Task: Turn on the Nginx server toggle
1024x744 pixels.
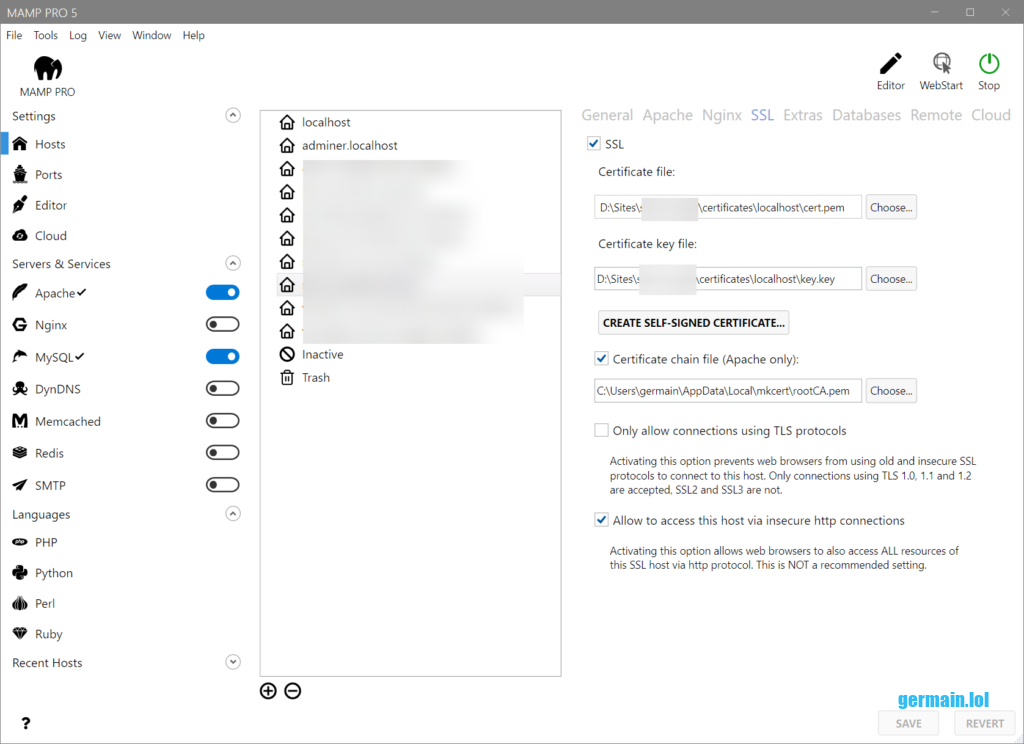Action: point(222,325)
